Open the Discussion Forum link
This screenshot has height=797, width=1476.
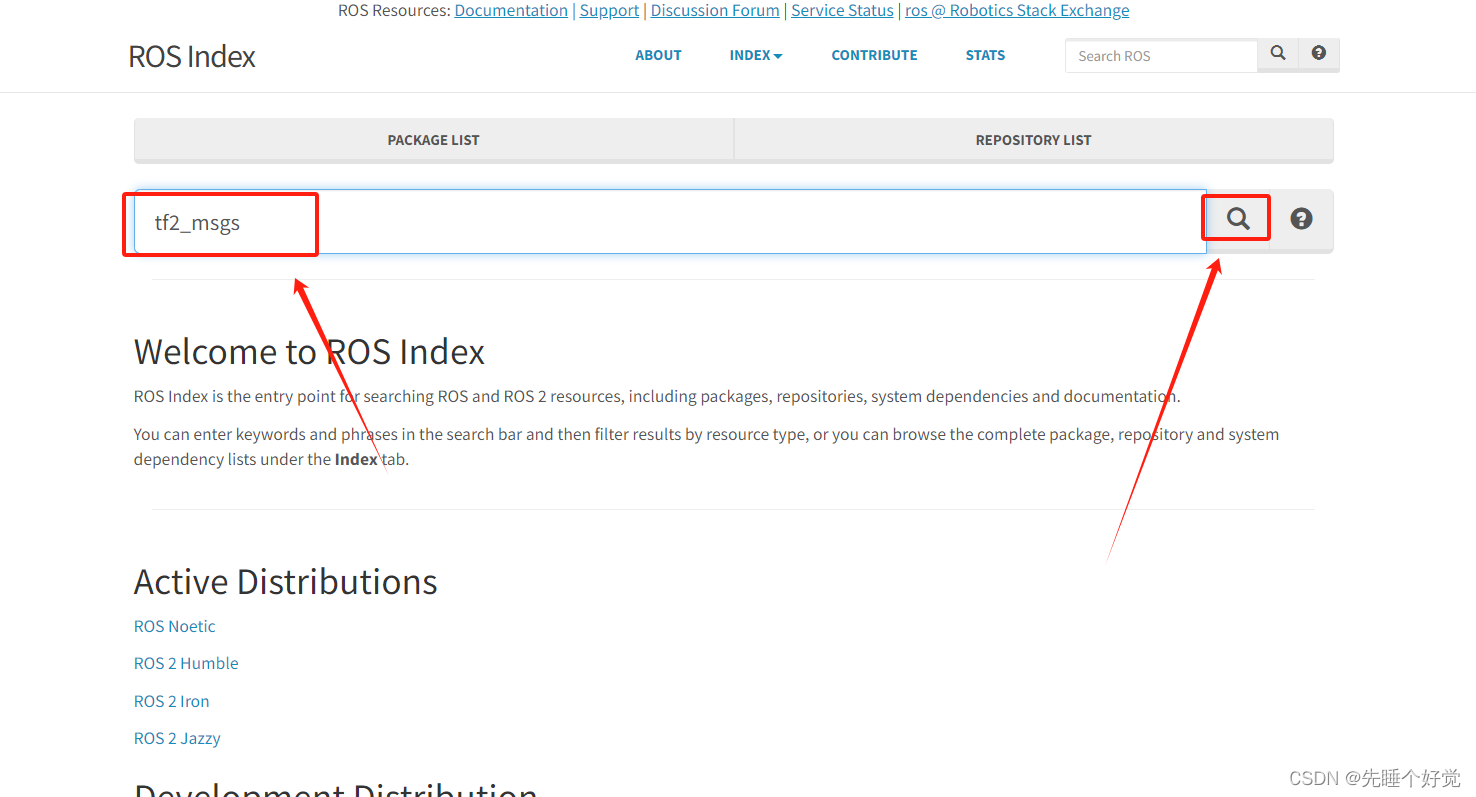[715, 11]
